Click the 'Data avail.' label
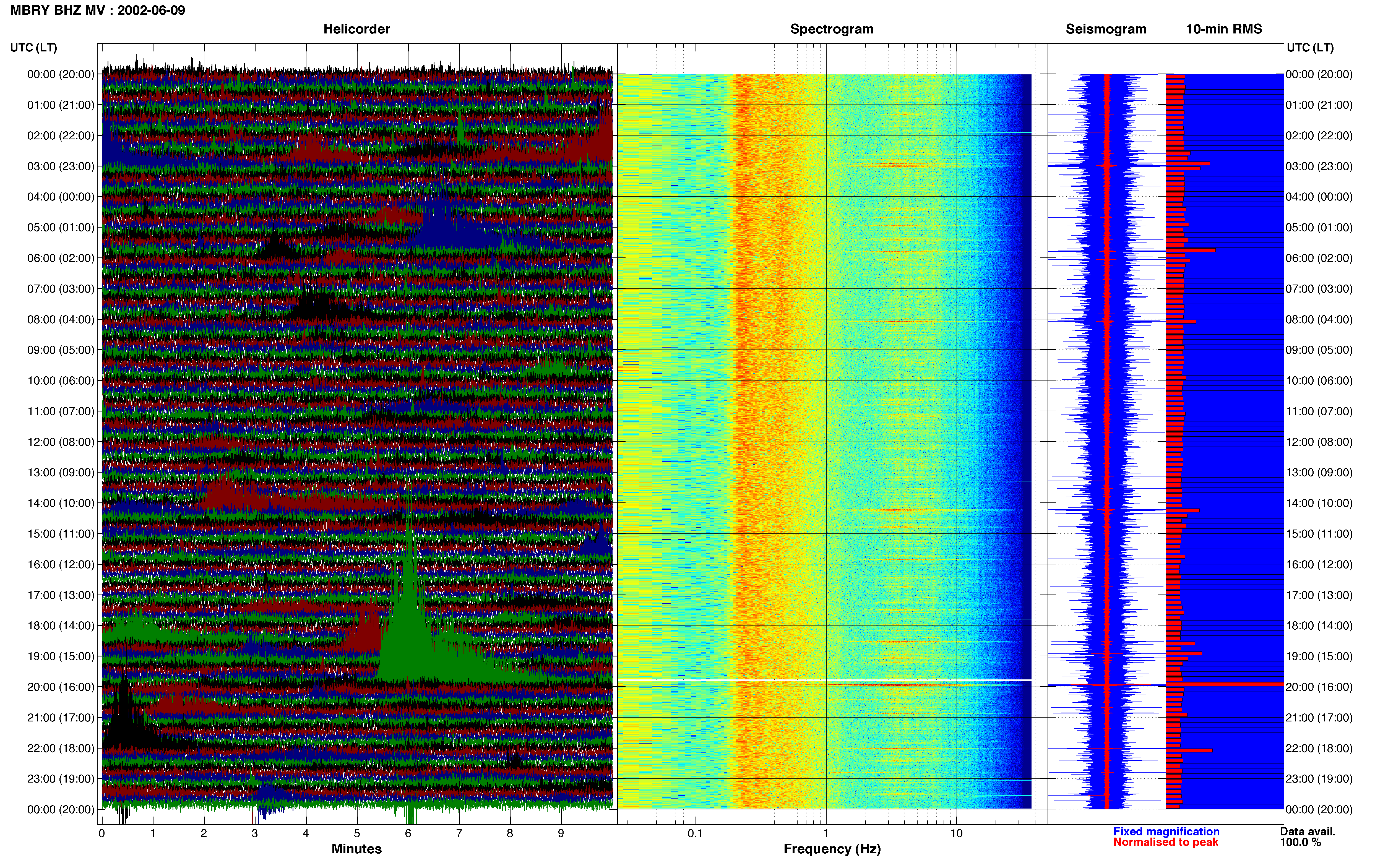This screenshot has height=868, width=1388. pyautogui.click(x=1308, y=831)
